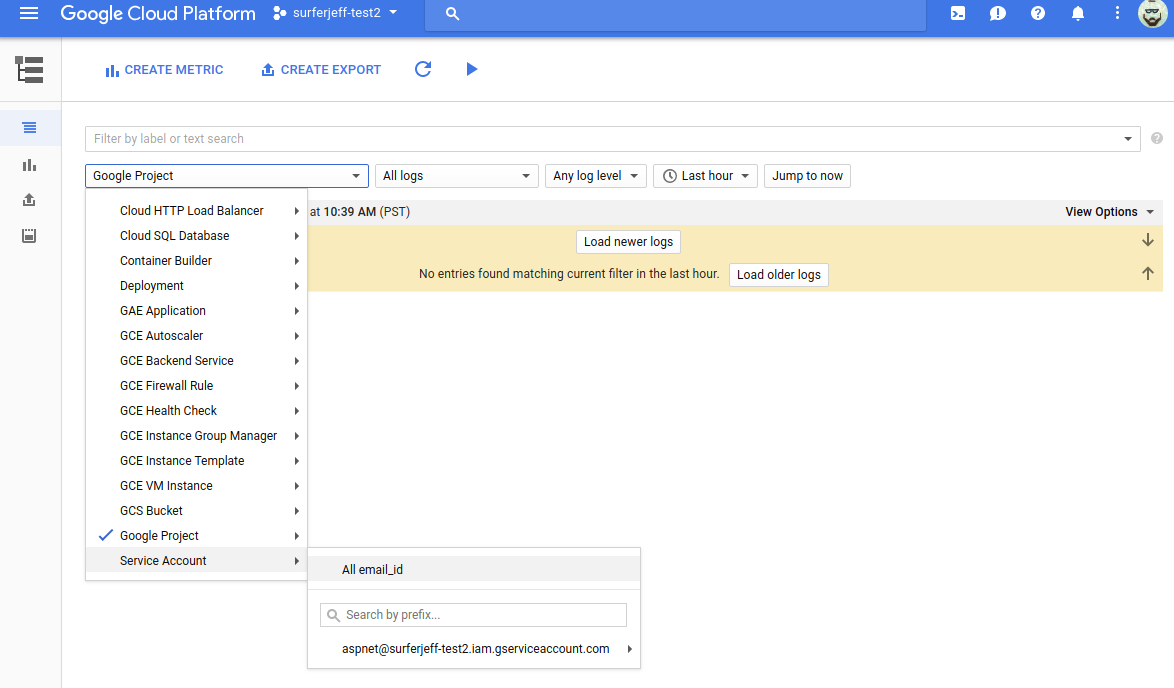Click the Refresh logs icon
This screenshot has width=1174, height=688.
click(x=423, y=69)
